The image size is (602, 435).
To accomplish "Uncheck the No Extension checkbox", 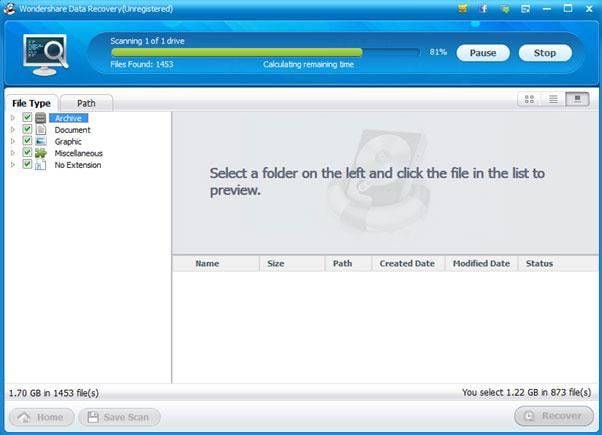I will point(27,164).
